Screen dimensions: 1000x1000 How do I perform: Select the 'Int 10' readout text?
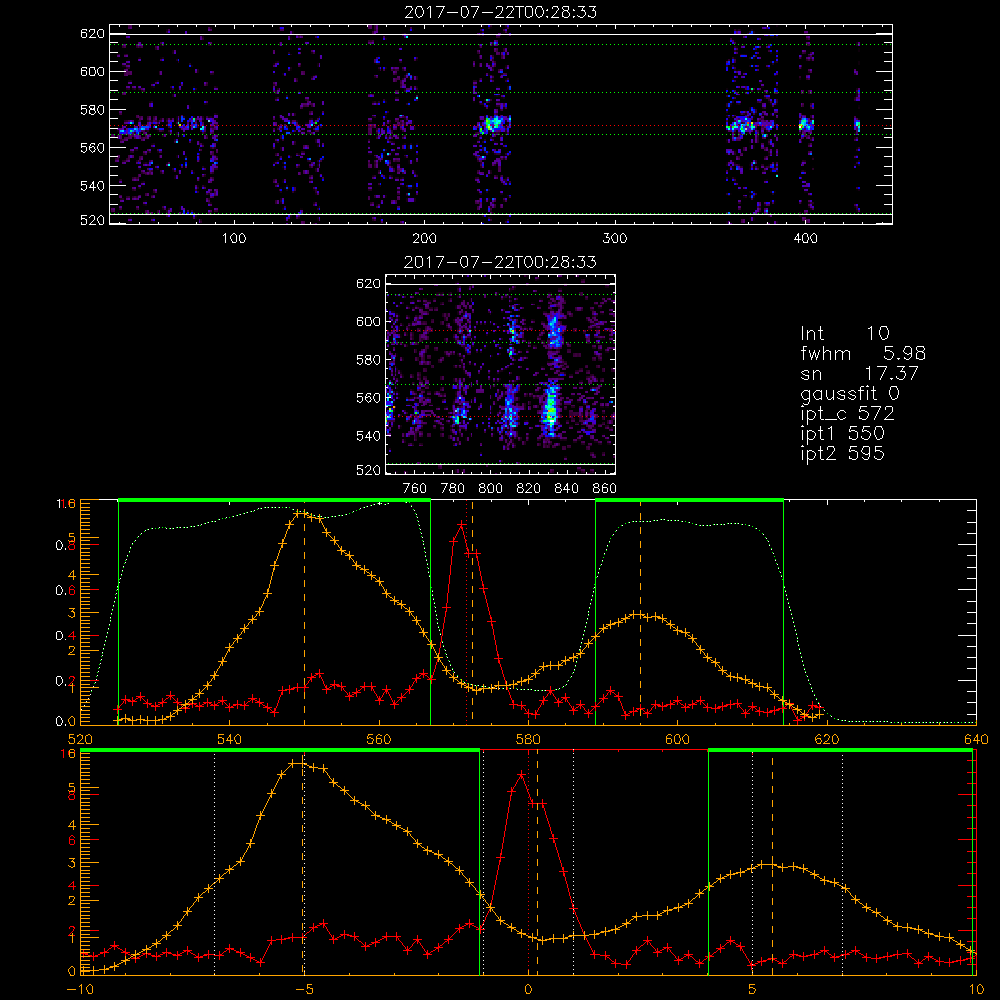[844, 333]
